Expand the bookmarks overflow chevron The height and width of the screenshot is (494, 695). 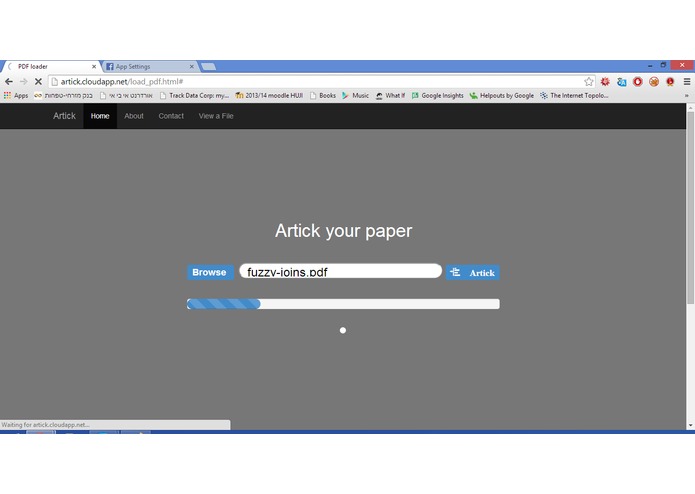(x=687, y=95)
